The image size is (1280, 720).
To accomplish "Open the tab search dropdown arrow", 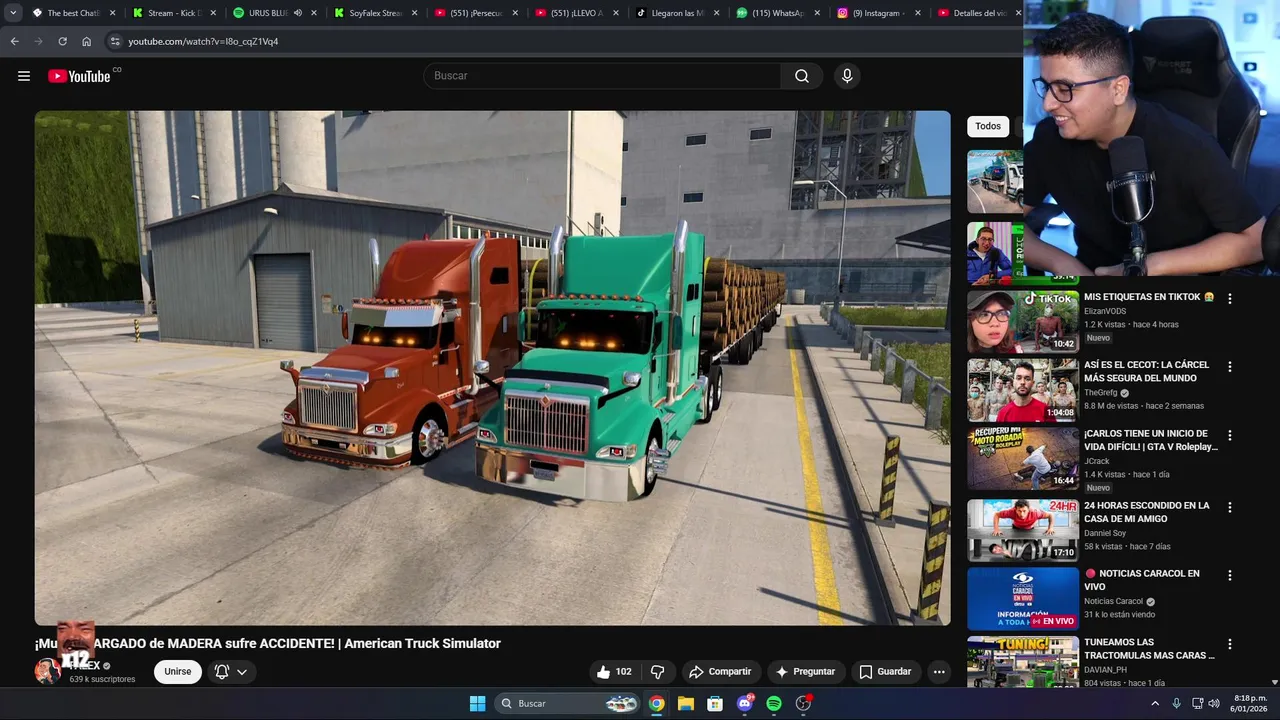I will pyautogui.click(x=13, y=13).
